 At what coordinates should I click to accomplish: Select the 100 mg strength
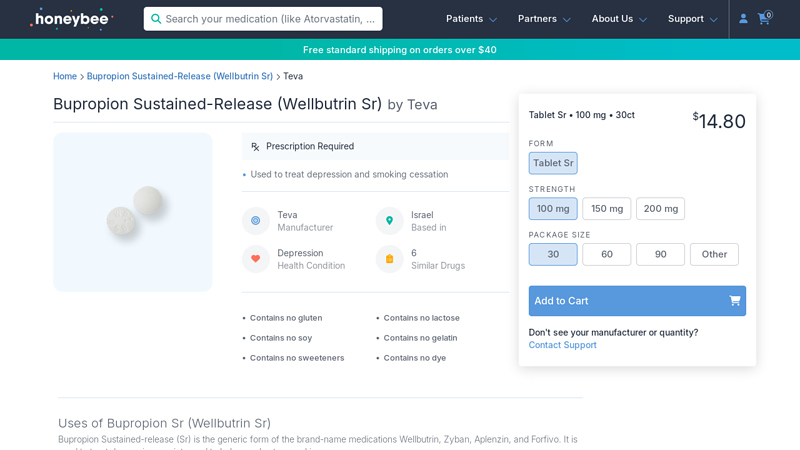point(553,209)
